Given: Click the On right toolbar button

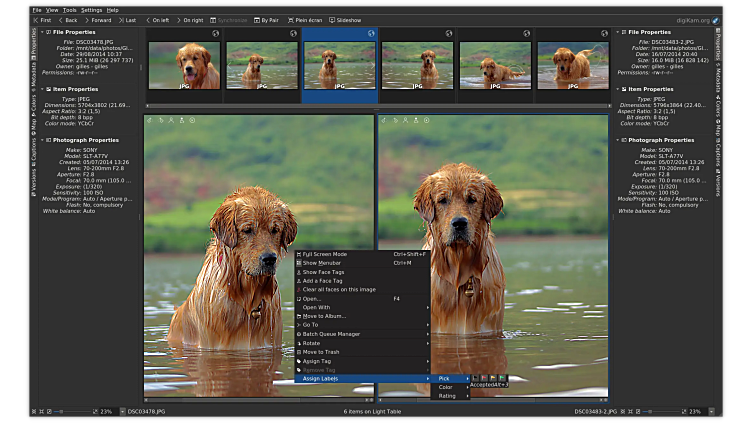Looking at the screenshot, I should [x=191, y=20].
